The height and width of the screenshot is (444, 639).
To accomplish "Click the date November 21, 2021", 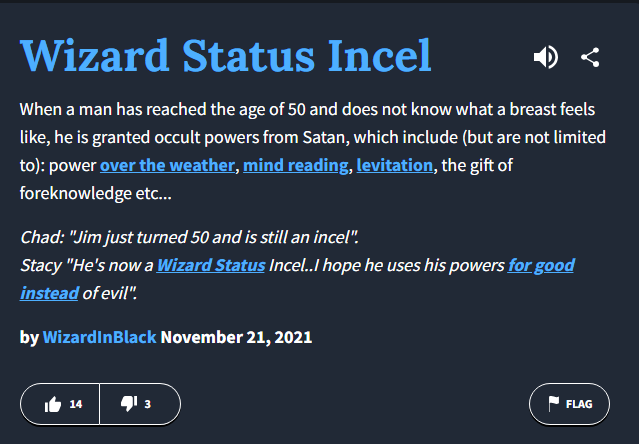I will point(236,337).
